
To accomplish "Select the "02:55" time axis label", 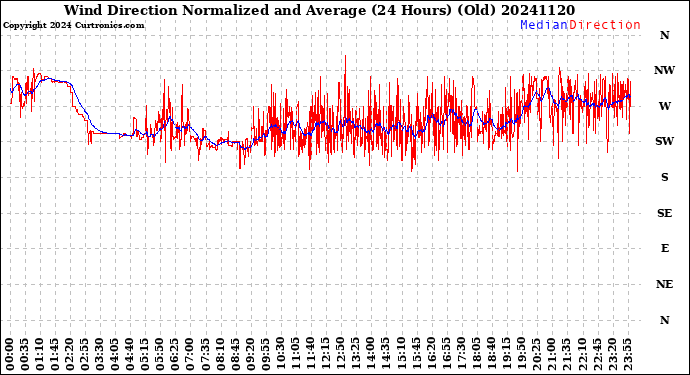I will (85, 354).
